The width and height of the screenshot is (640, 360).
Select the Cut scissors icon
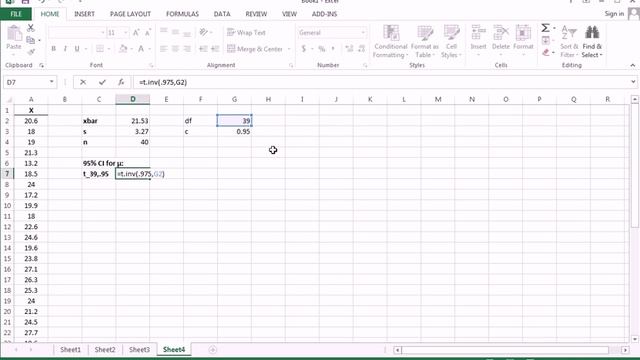31,28
